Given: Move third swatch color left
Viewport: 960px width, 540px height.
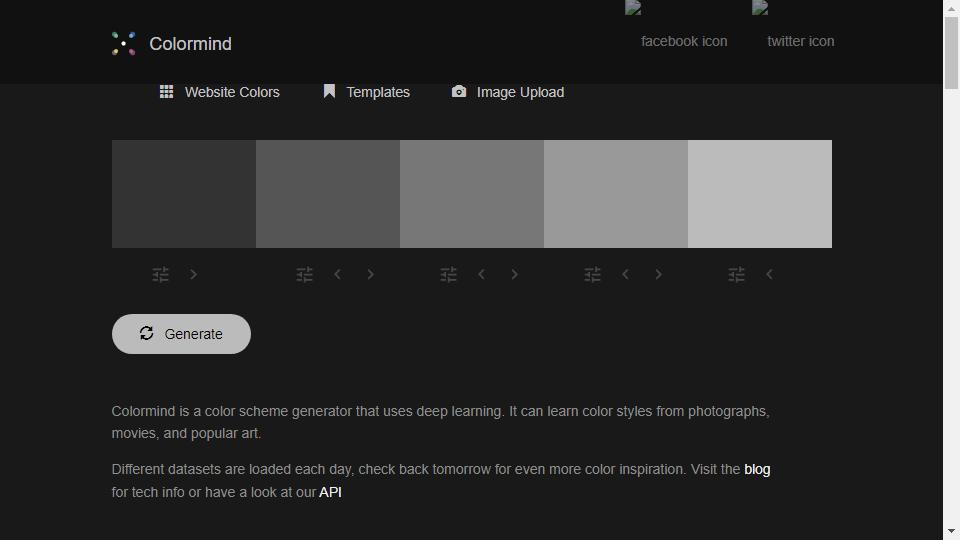Looking at the screenshot, I should [481, 274].
